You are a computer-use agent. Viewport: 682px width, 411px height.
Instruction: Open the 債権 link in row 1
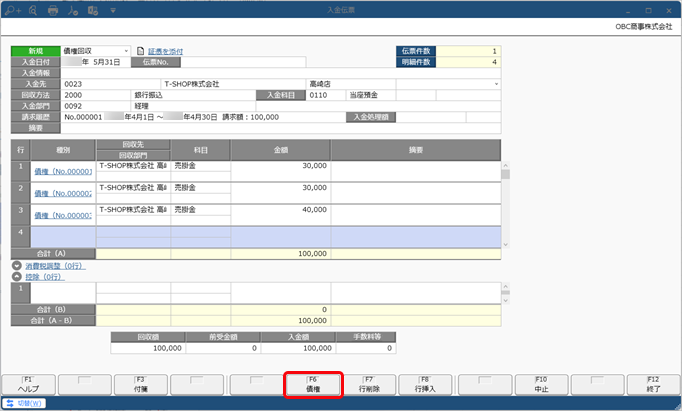(x=63, y=172)
